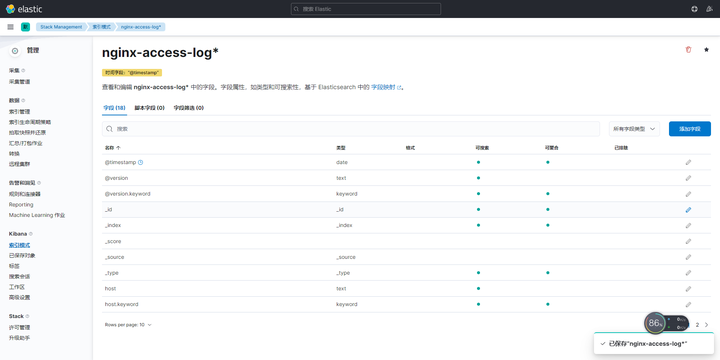Image resolution: width=720 pixels, height=360 pixels.
Task: Click the field search magnifier icon
Action: 109,129
